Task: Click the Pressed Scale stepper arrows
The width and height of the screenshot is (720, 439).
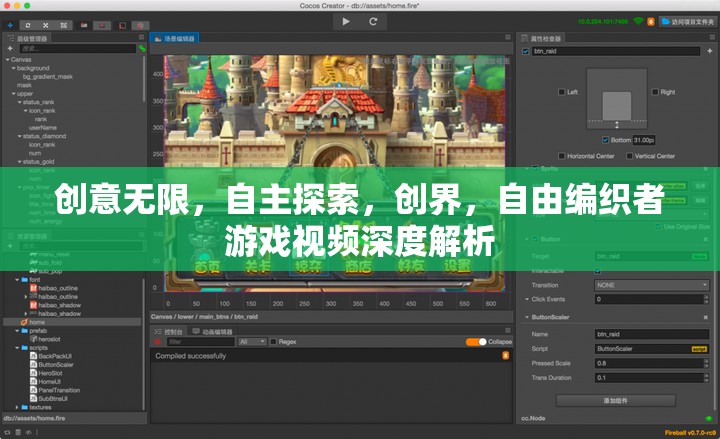Action: coord(706,363)
